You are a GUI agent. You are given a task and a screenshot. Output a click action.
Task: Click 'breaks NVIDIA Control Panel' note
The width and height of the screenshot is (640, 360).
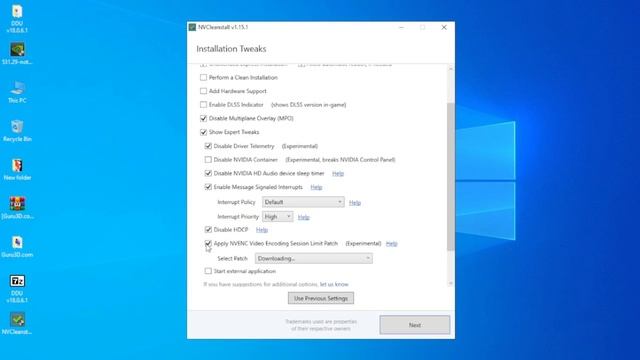point(358,160)
